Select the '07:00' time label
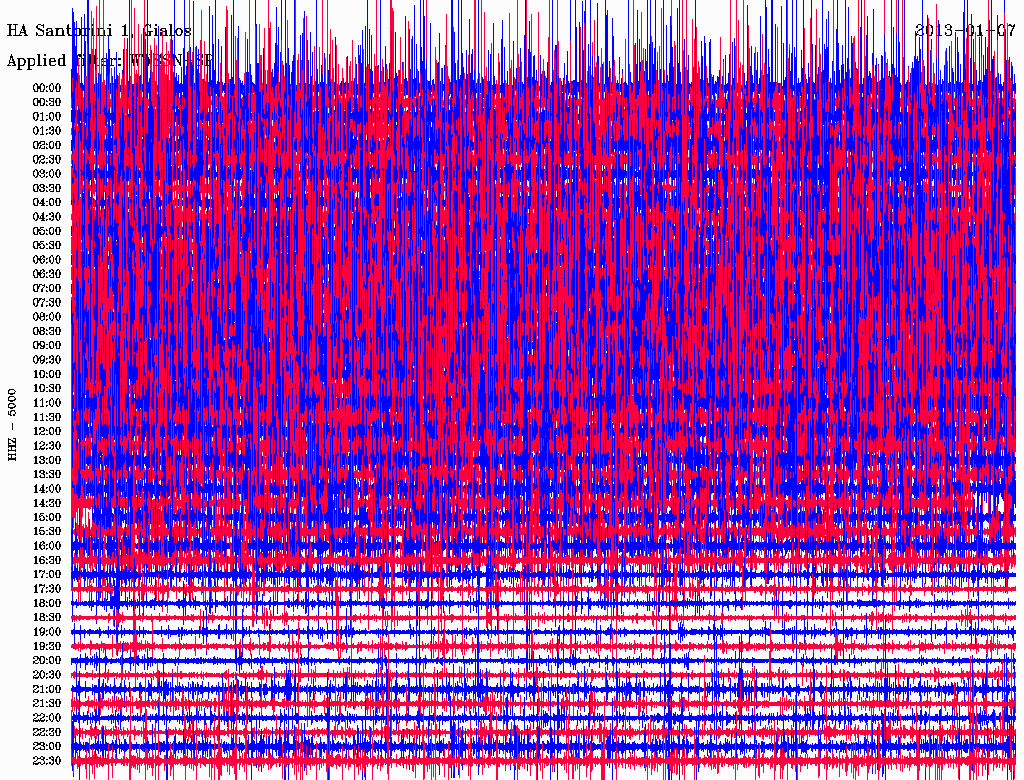The width and height of the screenshot is (1024, 780). (47, 289)
